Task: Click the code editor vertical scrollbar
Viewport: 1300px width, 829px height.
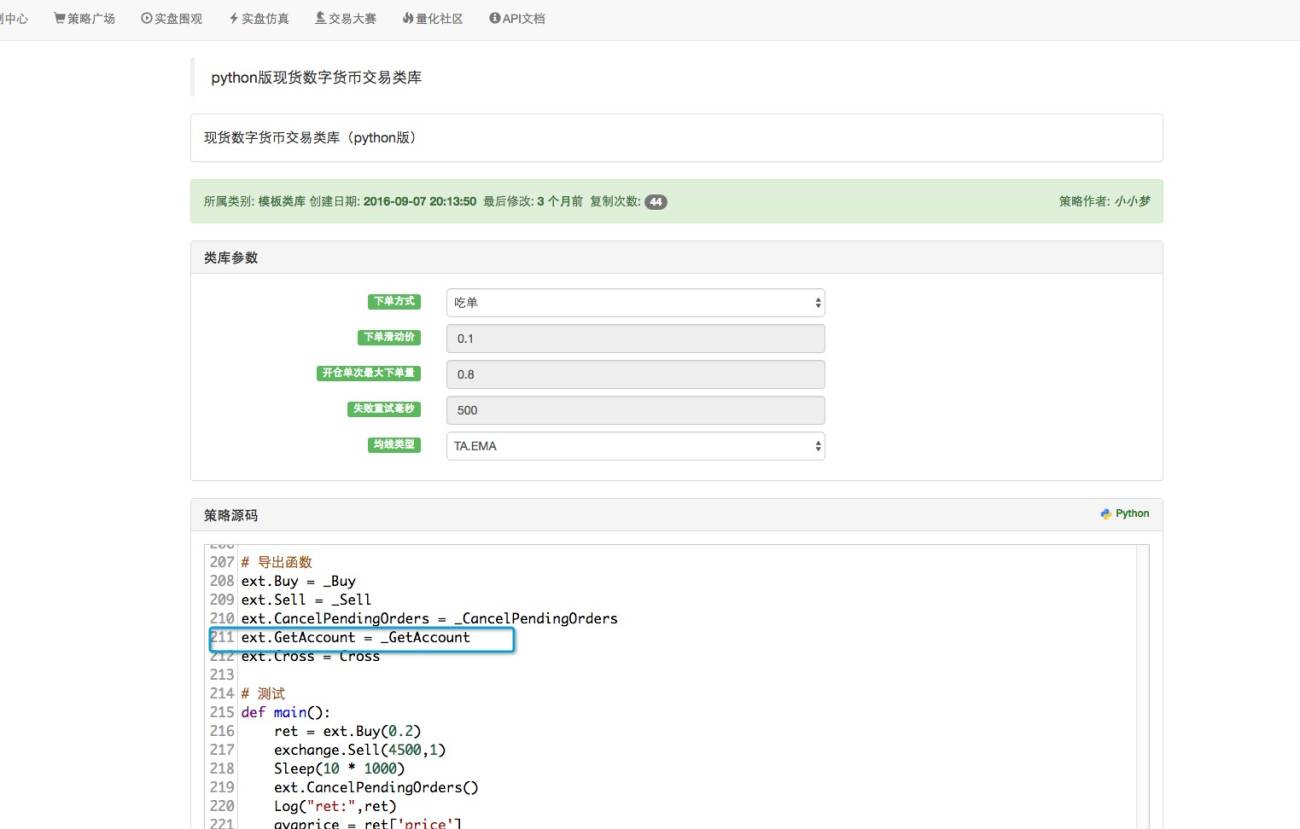Action: pyautogui.click(x=1142, y=687)
